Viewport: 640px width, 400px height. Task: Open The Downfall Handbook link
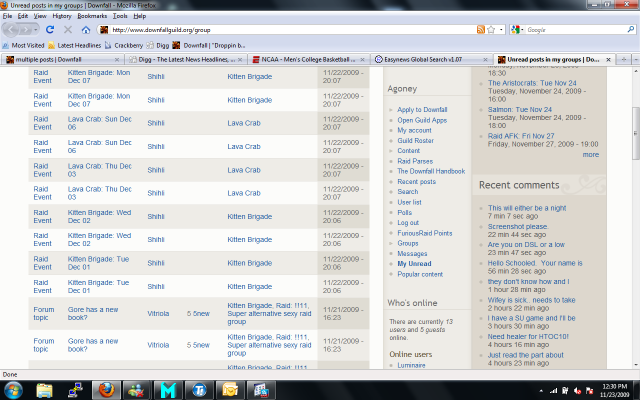pos(431,171)
